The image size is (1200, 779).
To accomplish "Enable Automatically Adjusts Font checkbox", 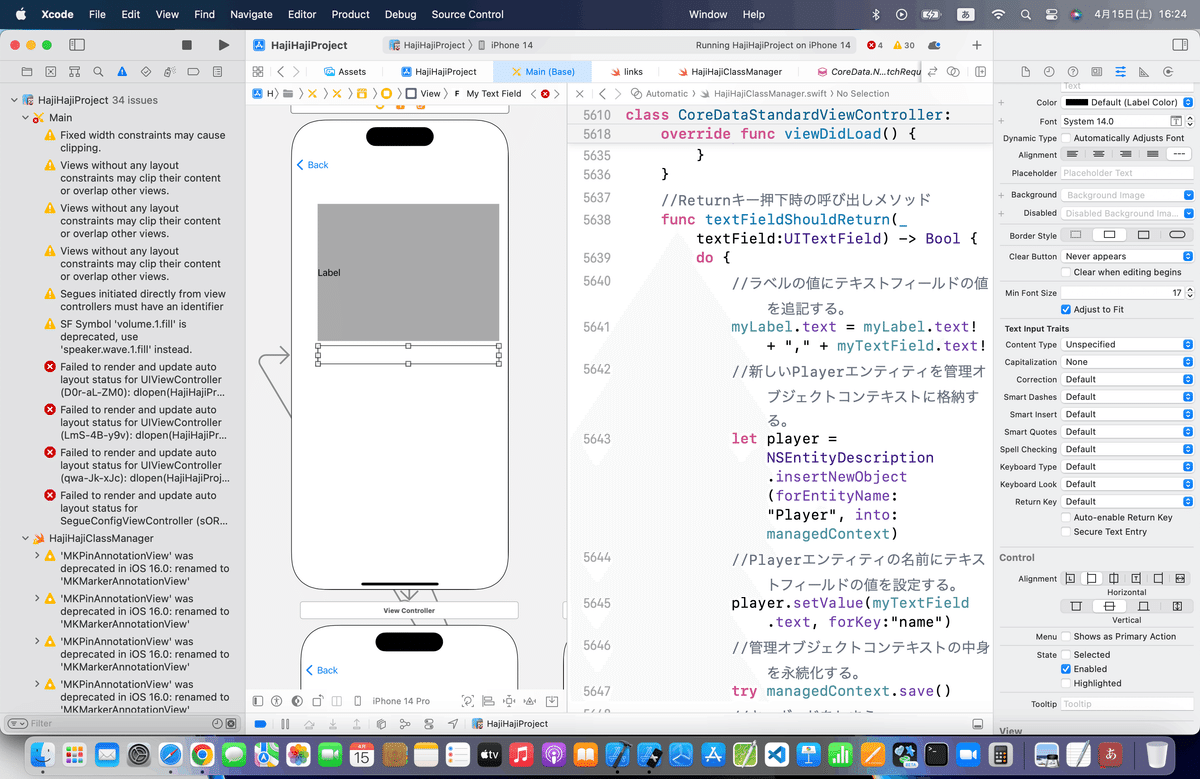I will tap(1066, 138).
